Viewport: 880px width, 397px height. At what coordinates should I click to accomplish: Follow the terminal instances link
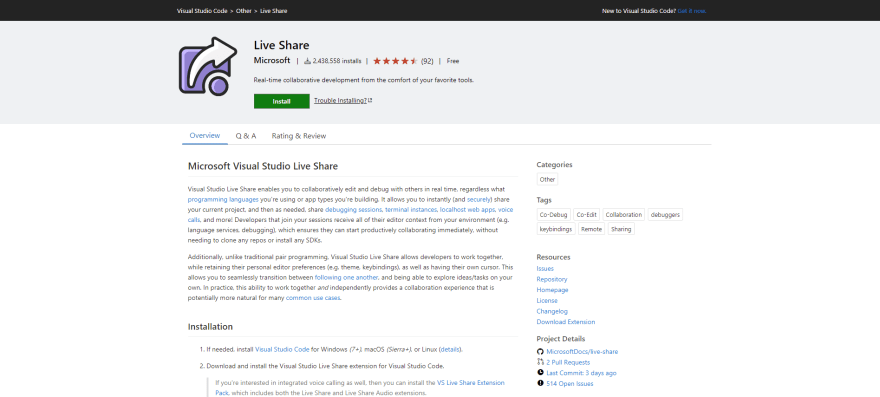[x=411, y=209]
